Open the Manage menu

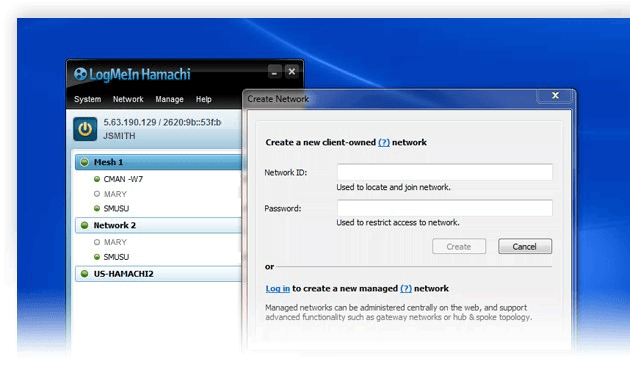tap(169, 99)
